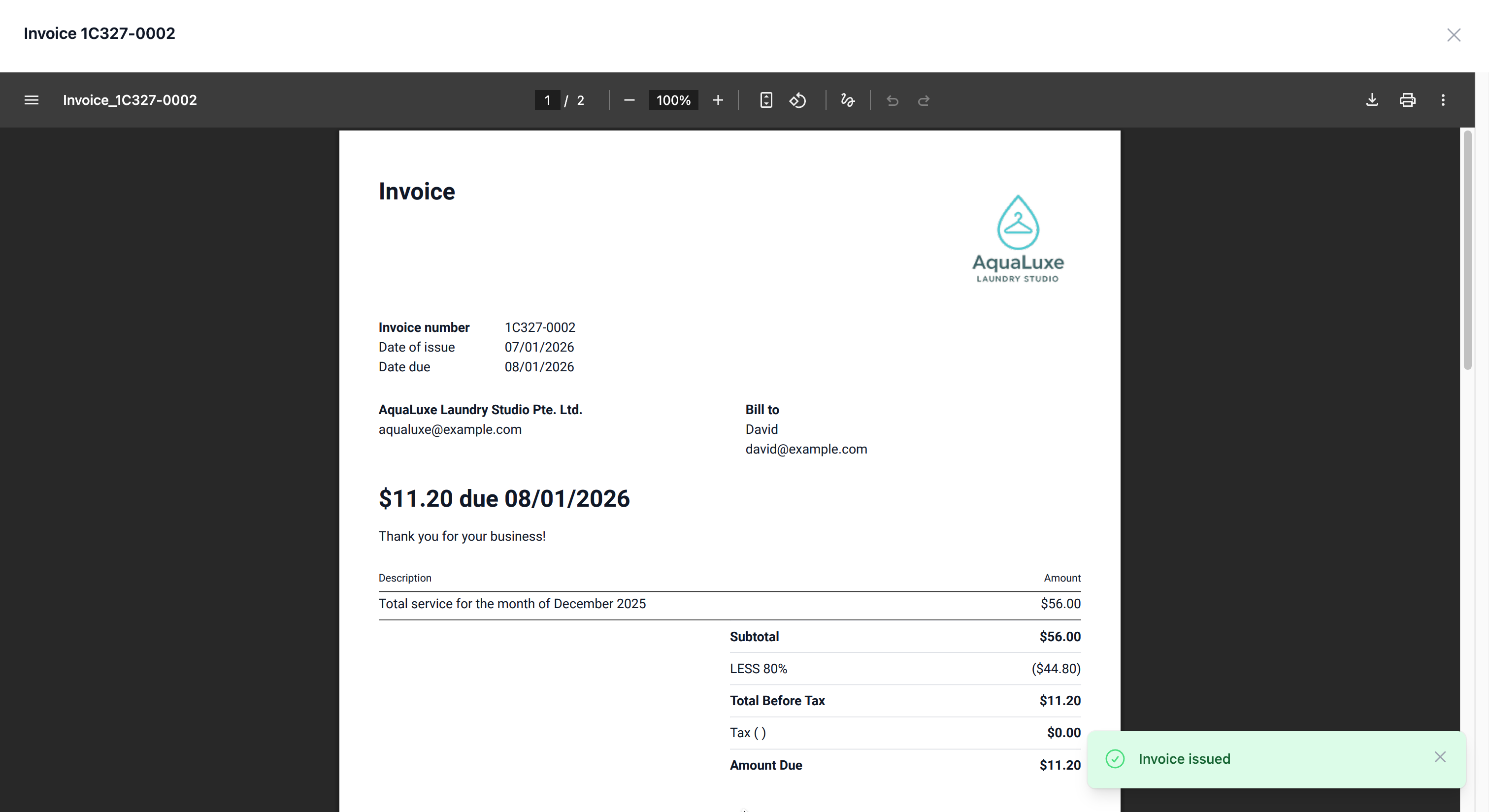Open the PDF viewer more actions menu

pyautogui.click(x=1443, y=100)
